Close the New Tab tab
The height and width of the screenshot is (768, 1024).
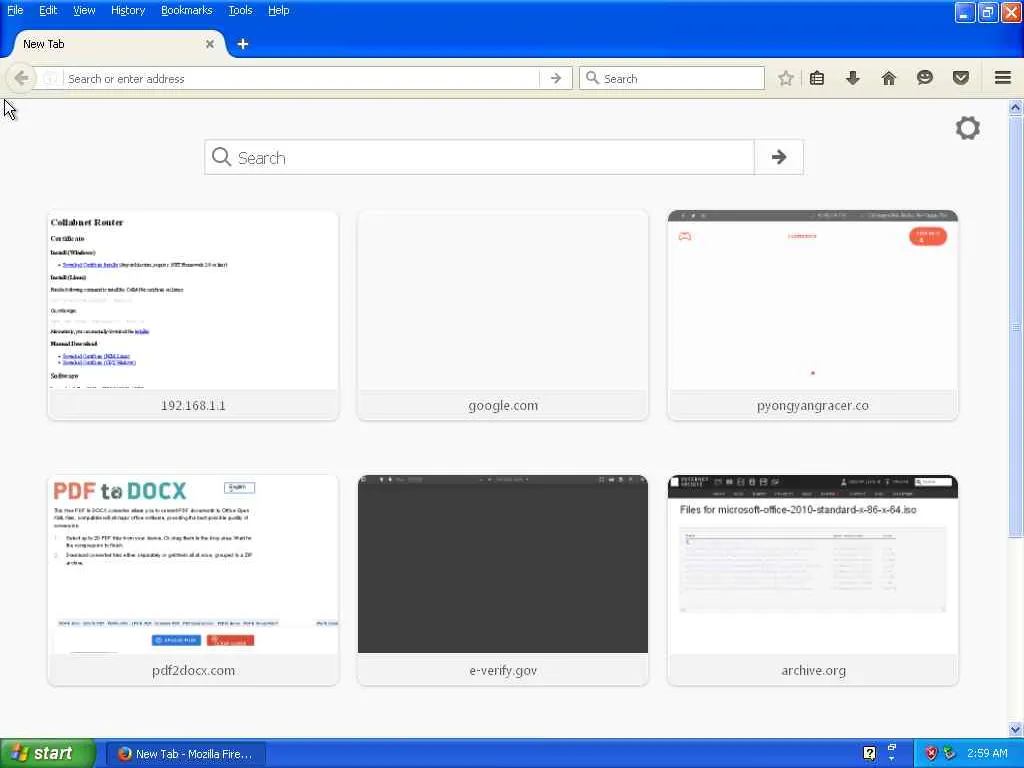click(x=210, y=44)
